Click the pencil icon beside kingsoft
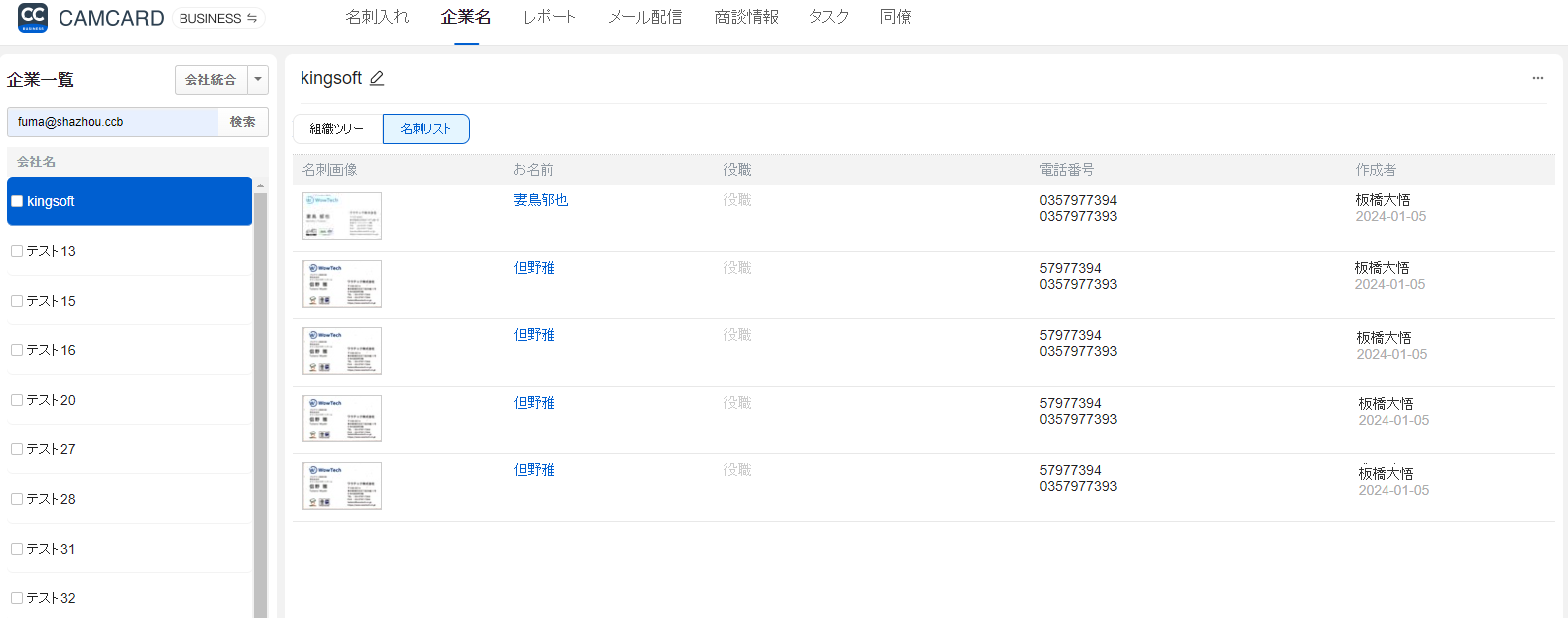The image size is (1568, 618). coord(377,78)
